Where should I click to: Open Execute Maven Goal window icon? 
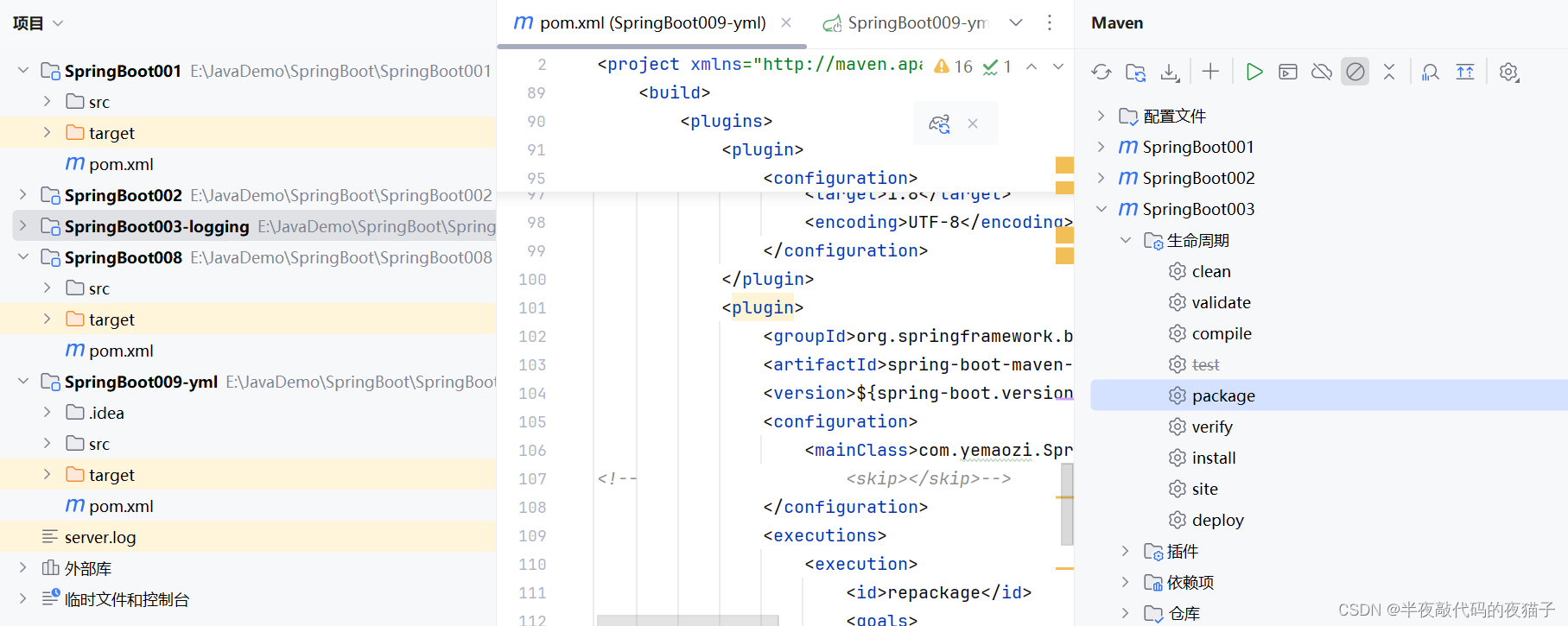click(1288, 72)
